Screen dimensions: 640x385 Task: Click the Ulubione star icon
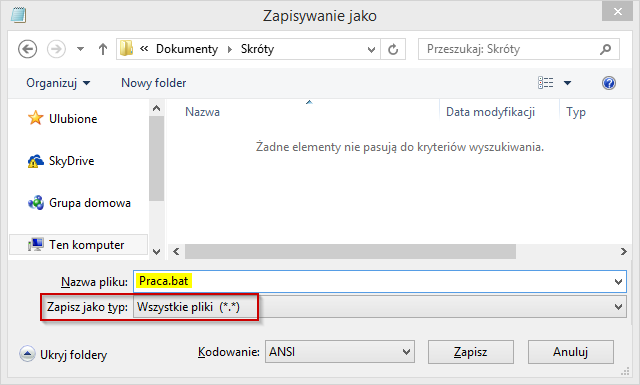tap(36, 118)
